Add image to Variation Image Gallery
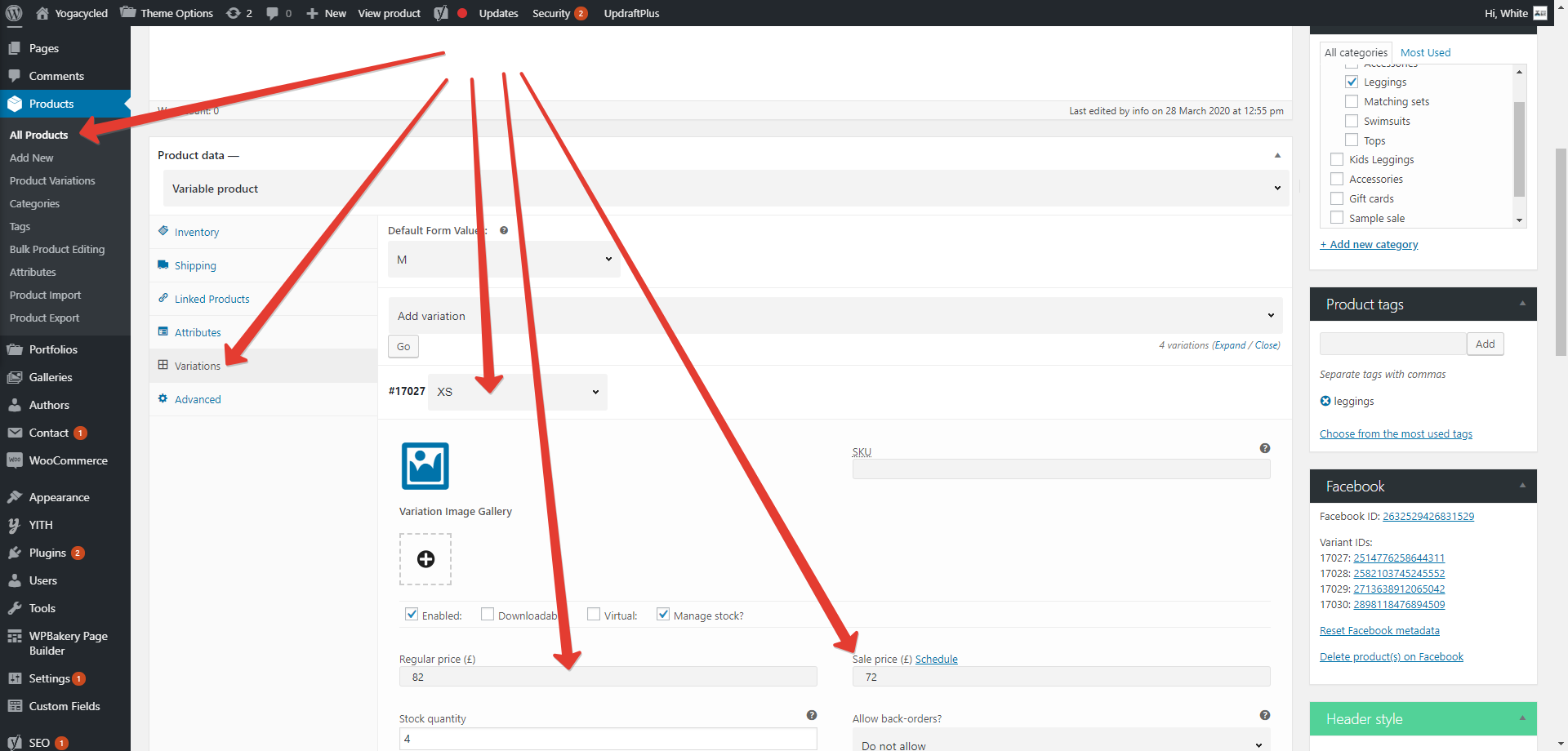 click(425, 559)
